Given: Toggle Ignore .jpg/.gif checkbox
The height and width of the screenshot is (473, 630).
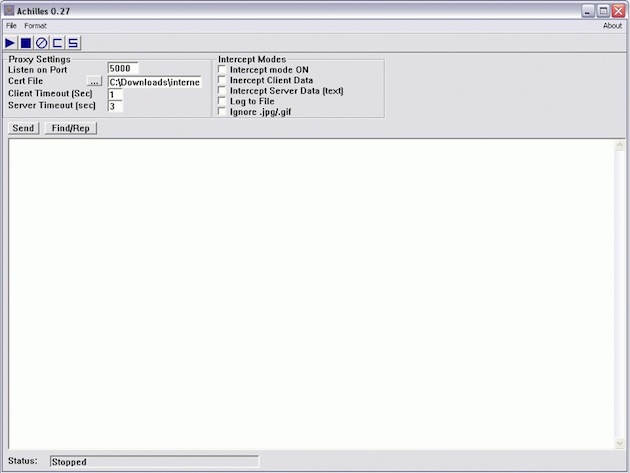Looking at the screenshot, I should (222, 112).
